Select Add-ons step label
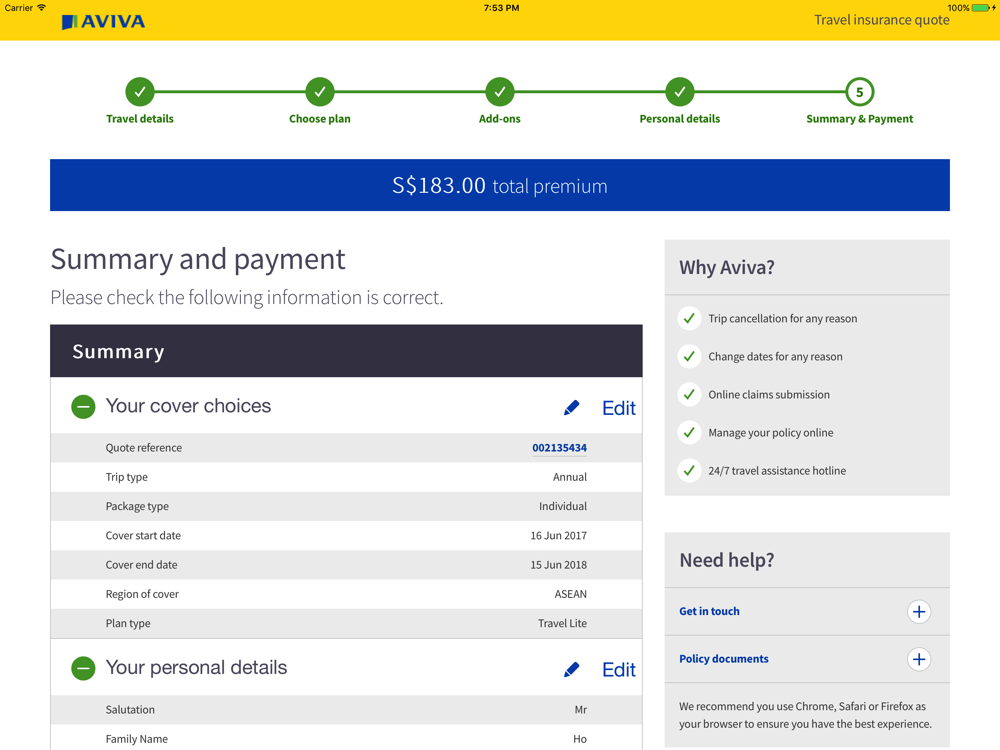This screenshot has height=750, width=1000. 500,119
